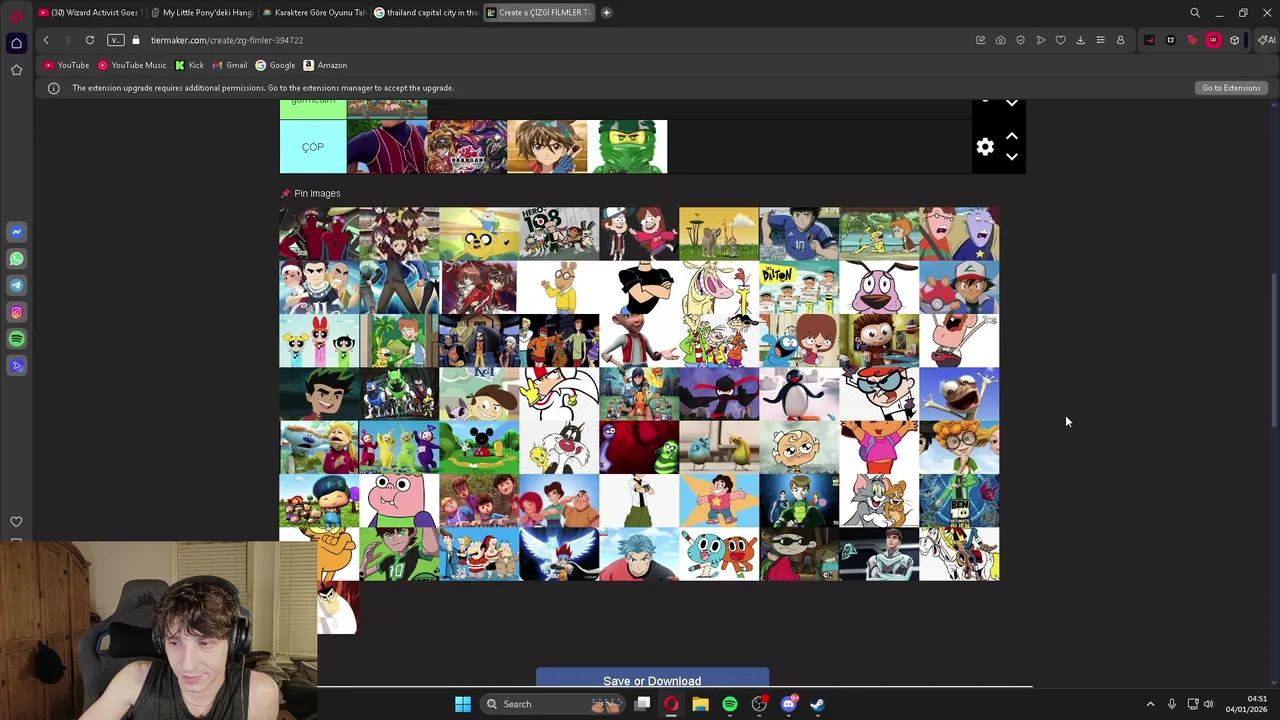Reload the page with refresh icon
This screenshot has width=1280, height=720.
coord(90,40)
